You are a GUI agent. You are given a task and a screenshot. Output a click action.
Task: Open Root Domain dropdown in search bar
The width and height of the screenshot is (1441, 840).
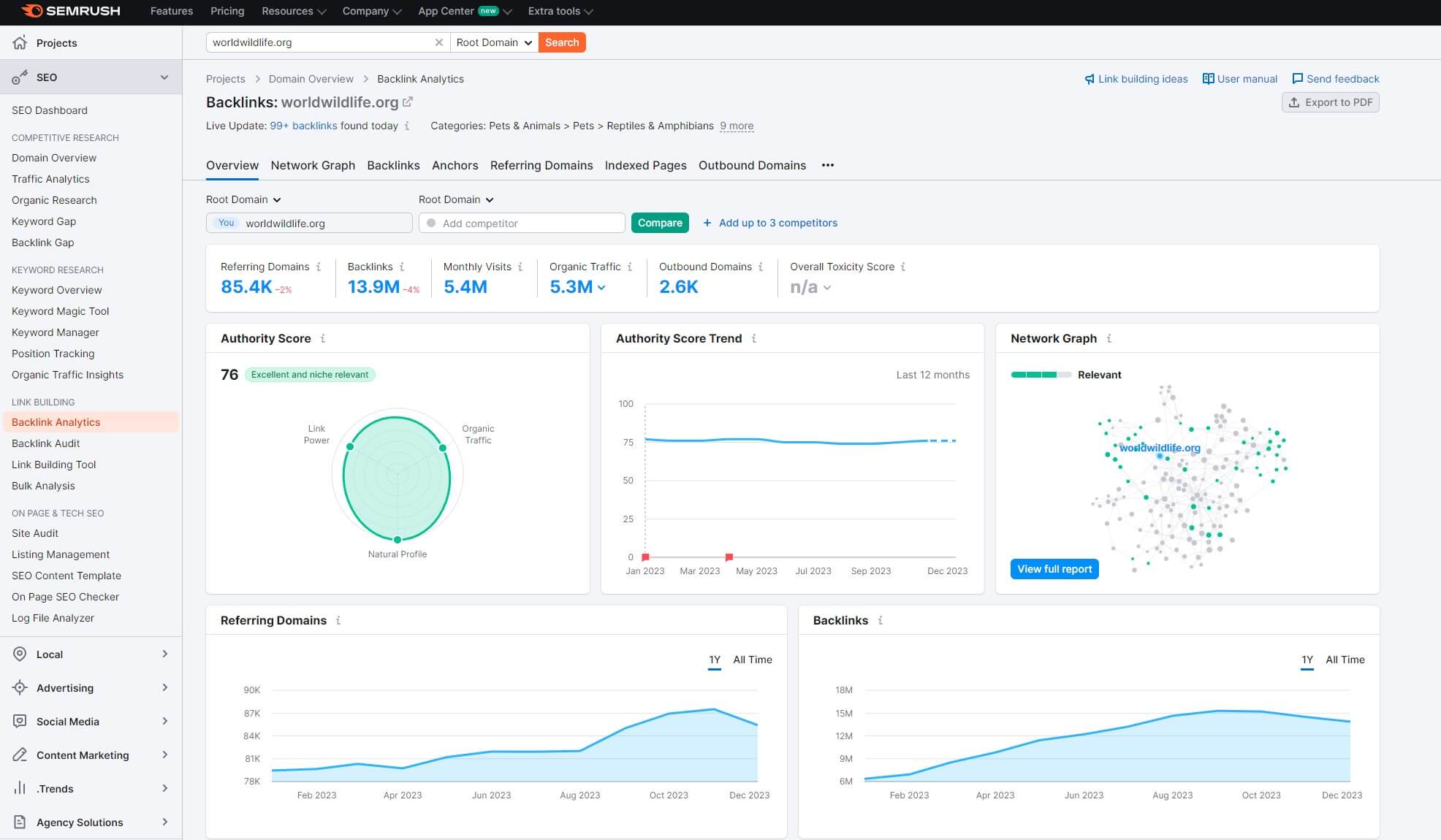(494, 42)
